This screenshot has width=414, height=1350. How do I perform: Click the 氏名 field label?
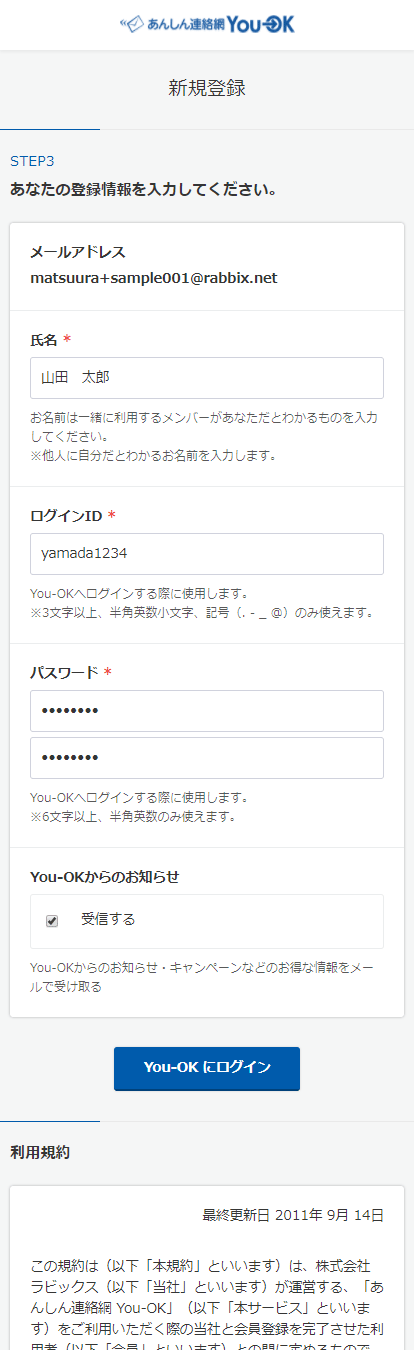(44, 340)
